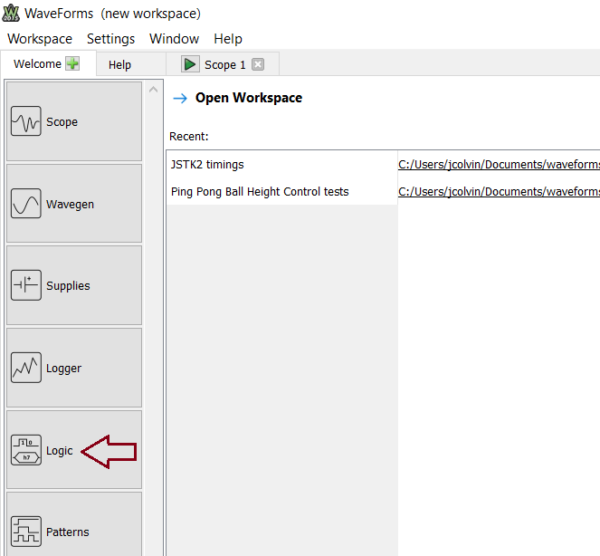This screenshot has width=600, height=556.
Task: Open the Logger instrument
Action: [74, 368]
